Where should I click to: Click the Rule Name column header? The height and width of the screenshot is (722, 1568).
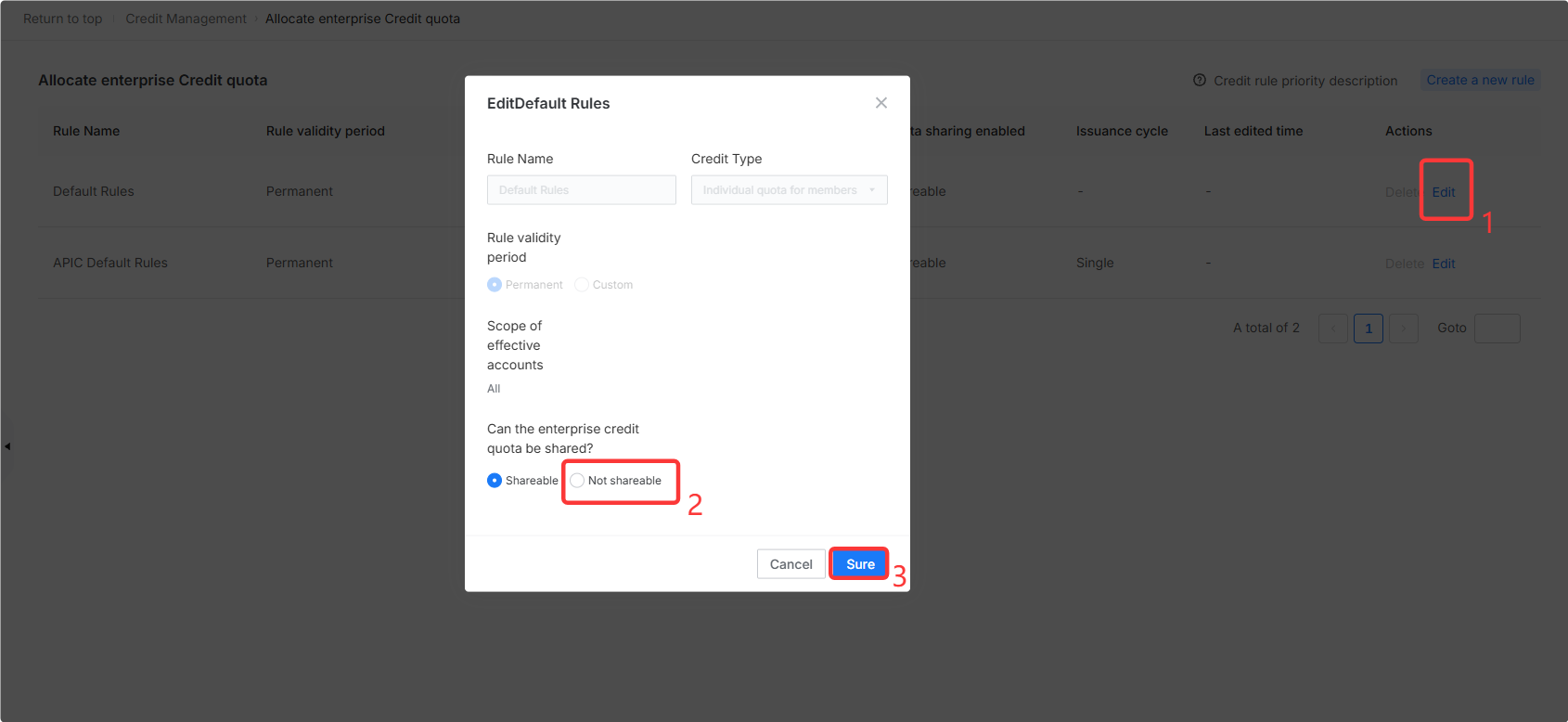click(x=86, y=131)
